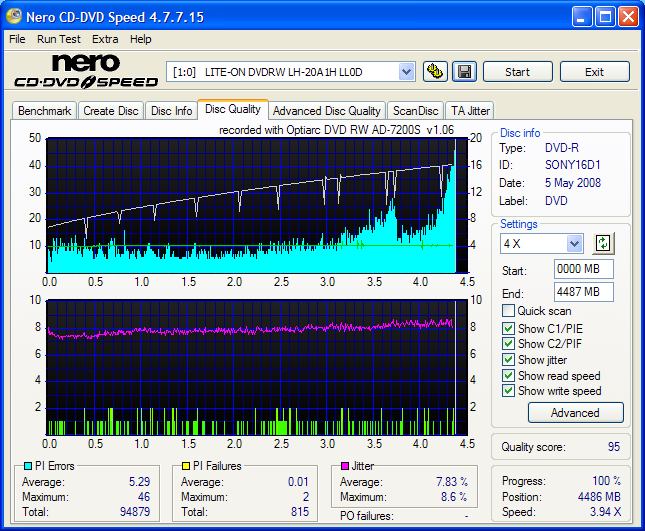Click the cyan PI Errors legend square

[26, 466]
